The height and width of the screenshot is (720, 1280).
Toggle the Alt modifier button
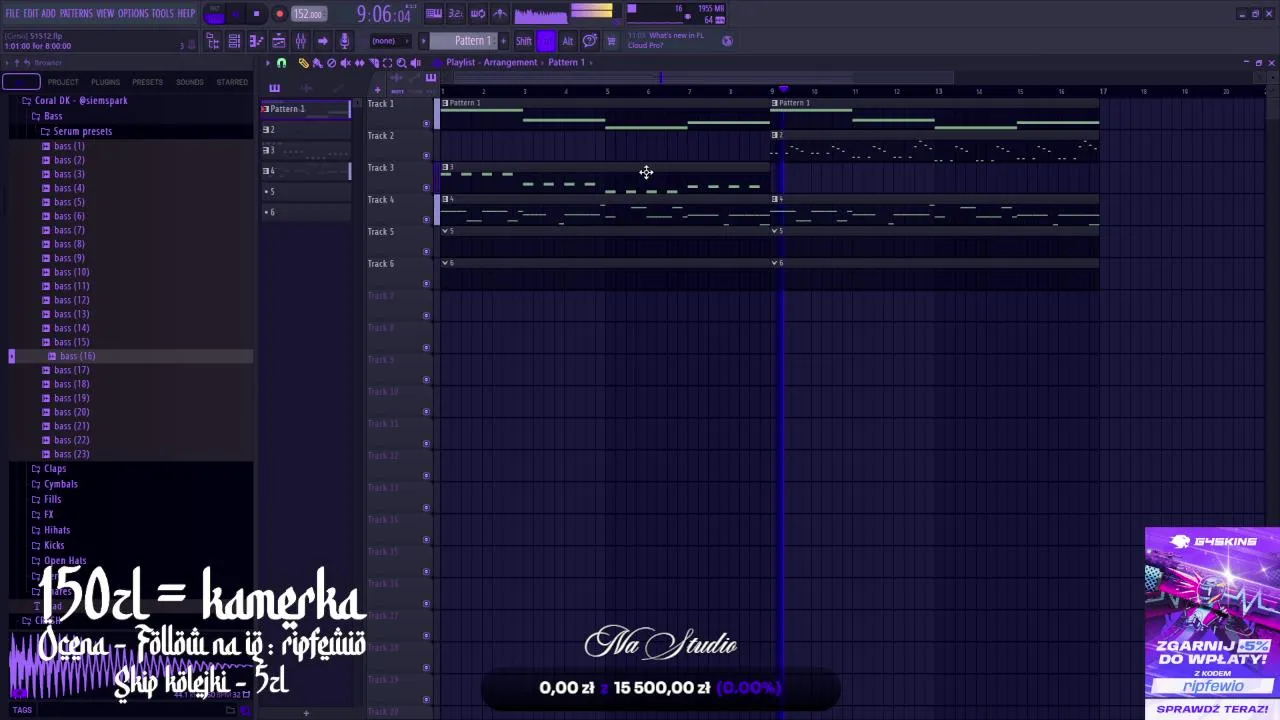pyautogui.click(x=567, y=41)
